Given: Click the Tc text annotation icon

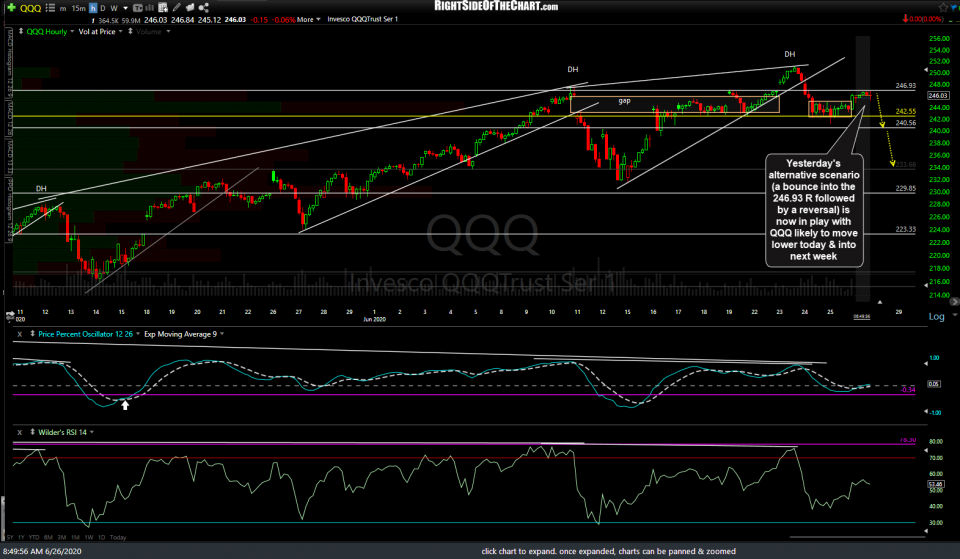Looking at the screenshot, I should coord(138,8).
